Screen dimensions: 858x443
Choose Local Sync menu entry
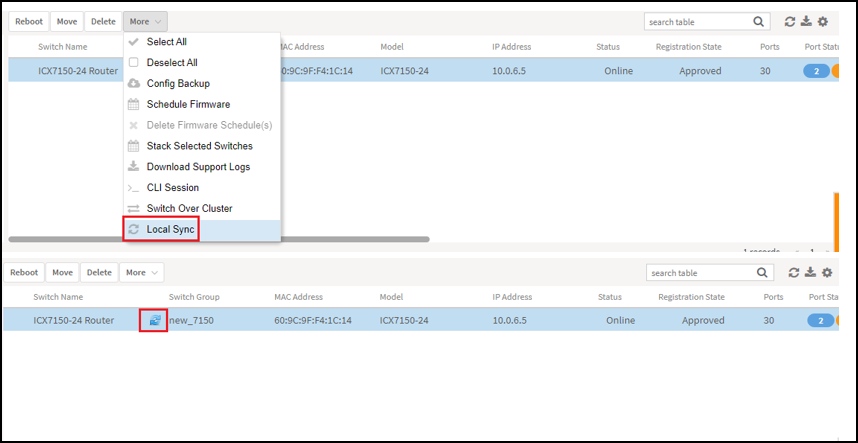pos(202,230)
